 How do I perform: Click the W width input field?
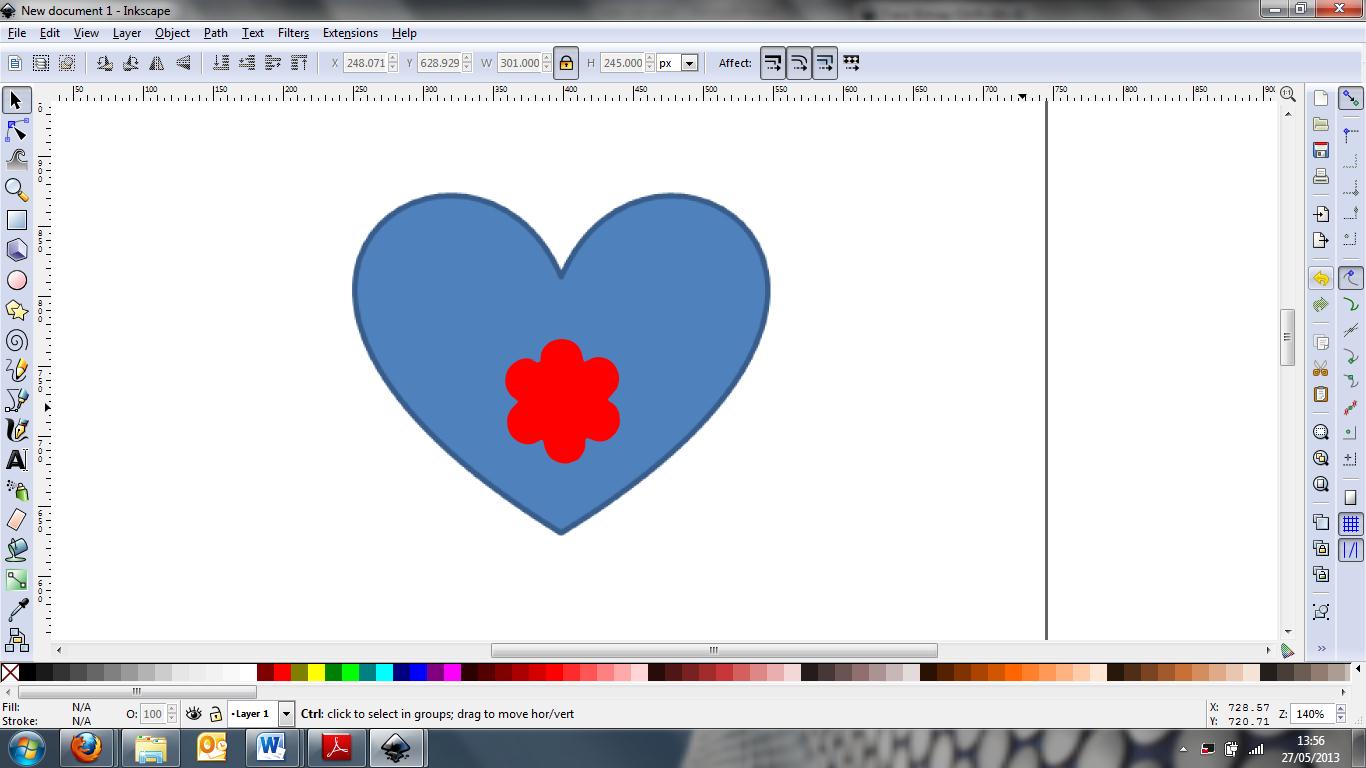[x=519, y=63]
